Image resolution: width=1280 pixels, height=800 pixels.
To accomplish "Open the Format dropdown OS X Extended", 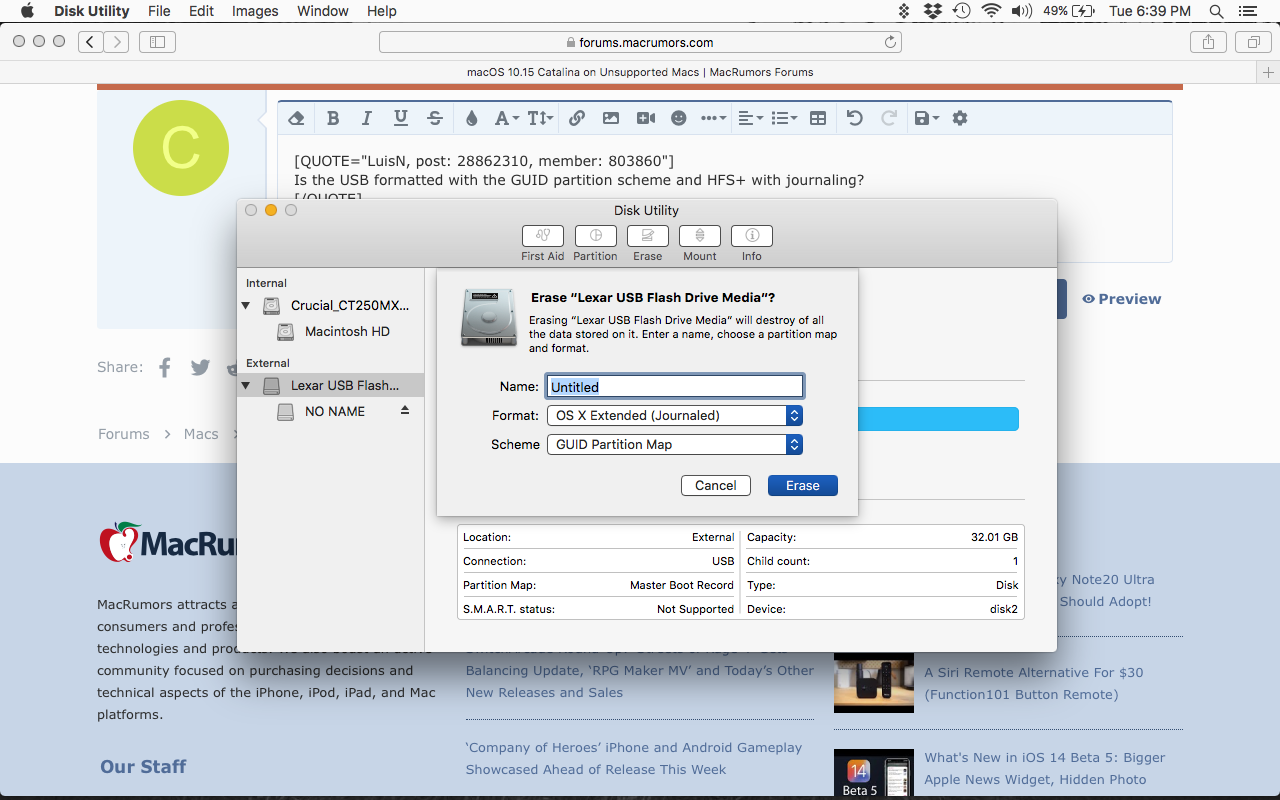I will pos(675,415).
